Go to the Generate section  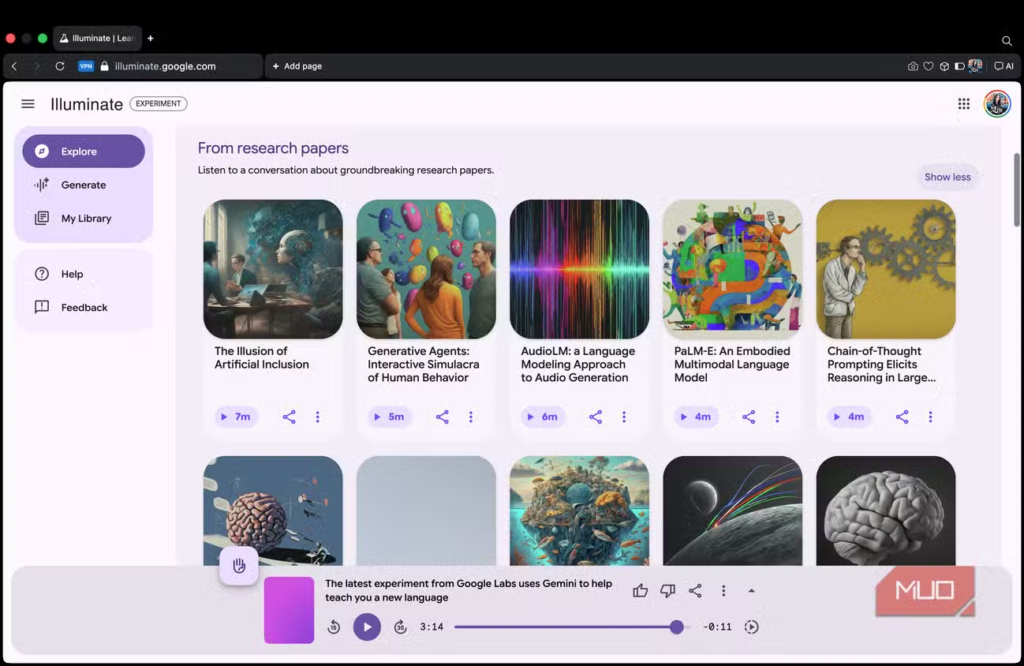click(83, 185)
